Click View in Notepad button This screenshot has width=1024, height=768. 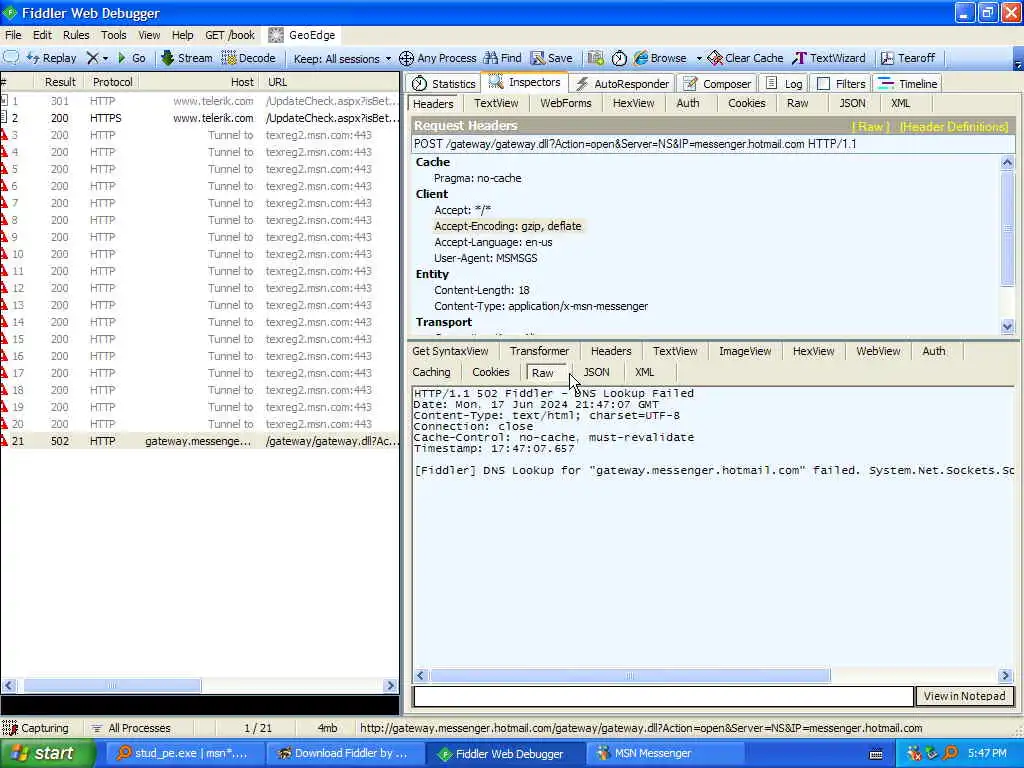click(965, 696)
